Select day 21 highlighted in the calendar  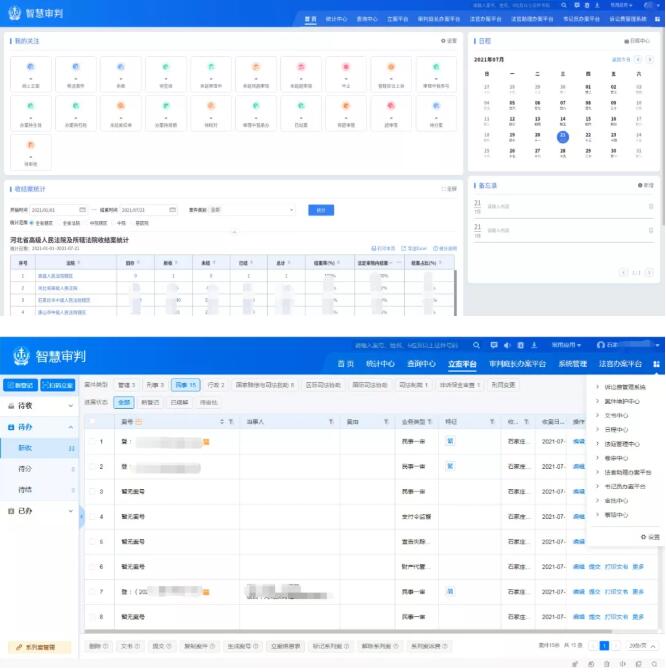(563, 136)
